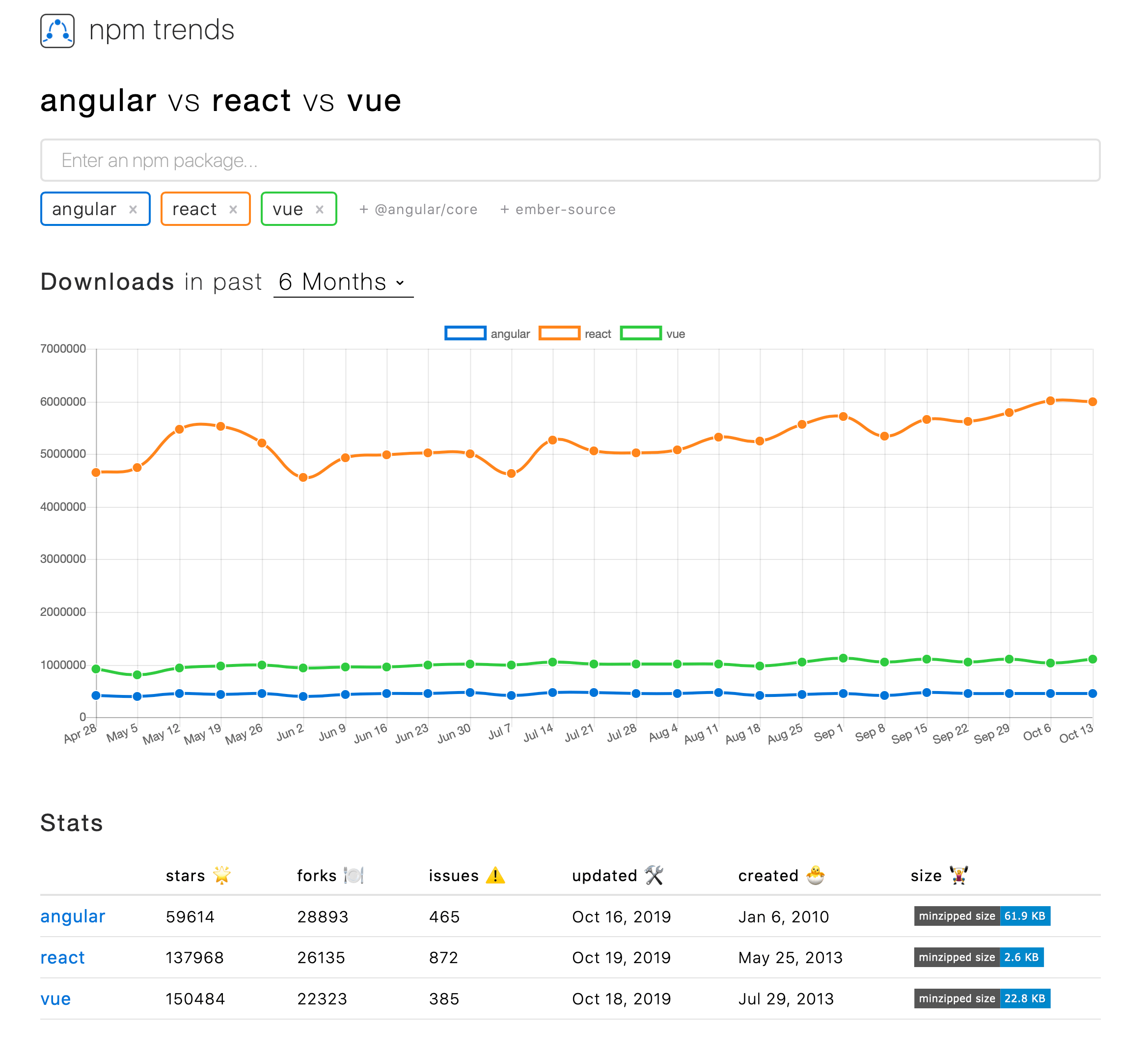Select the vue updated date Oct 18, 2019

point(622,999)
